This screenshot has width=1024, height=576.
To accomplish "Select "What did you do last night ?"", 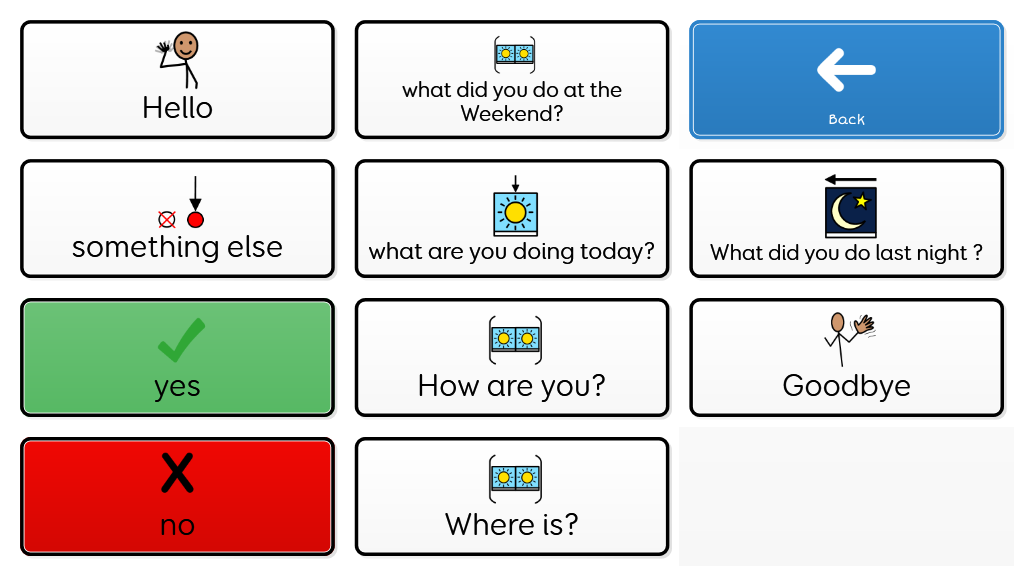I will tap(846, 253).
